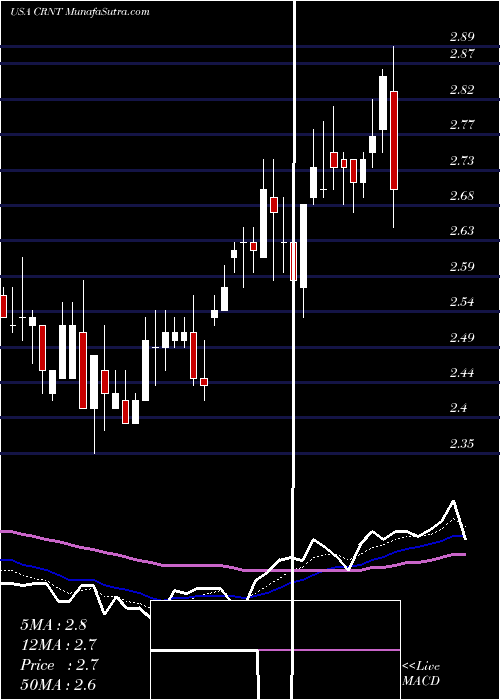Viewport: 500px width, 700px height.
Task: Select the 2.49 price axis label
Action: [462, 337]
